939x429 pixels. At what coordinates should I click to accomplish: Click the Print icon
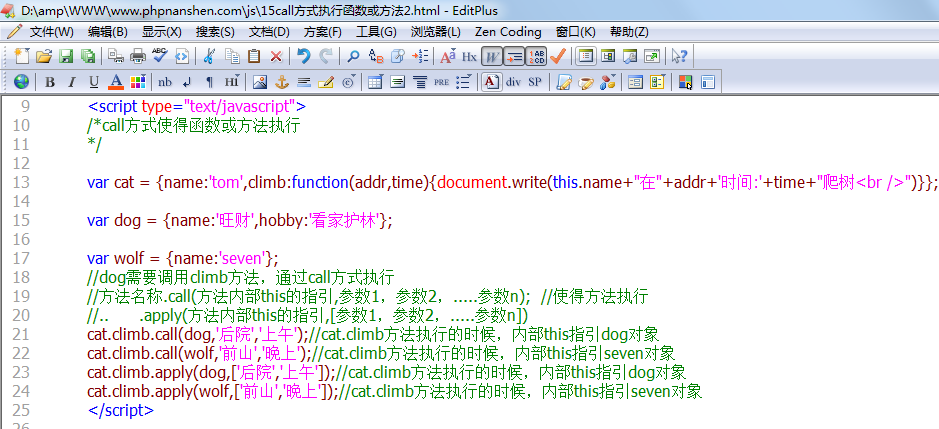pyautogui.click(x=138, y=56)
